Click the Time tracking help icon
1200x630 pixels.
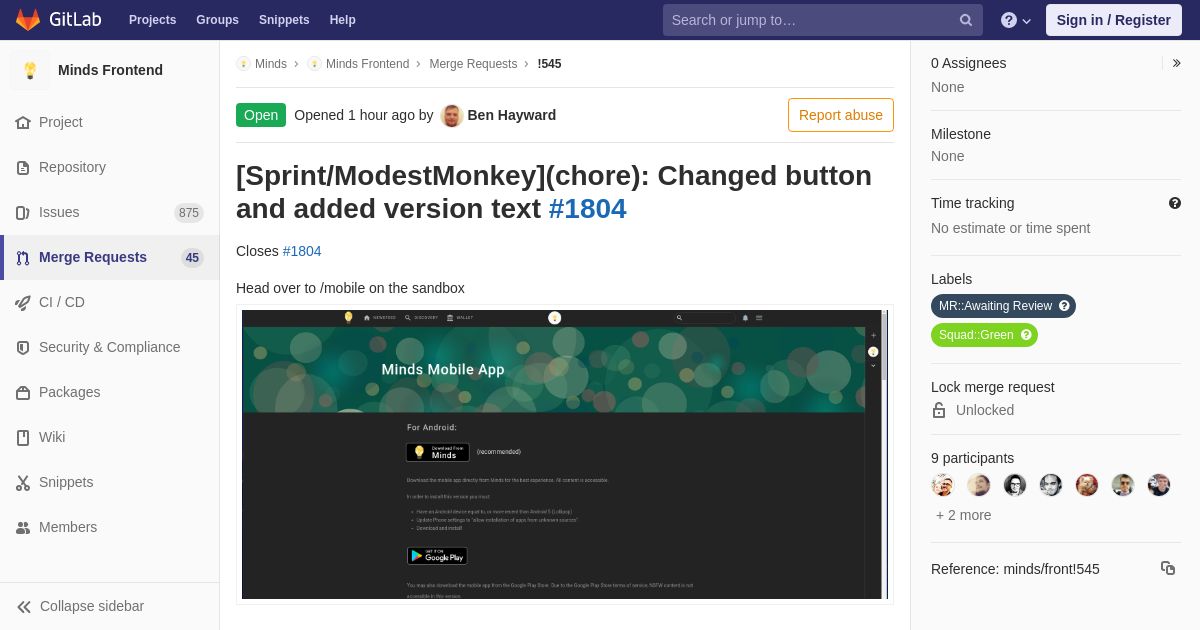point(1175,203)
